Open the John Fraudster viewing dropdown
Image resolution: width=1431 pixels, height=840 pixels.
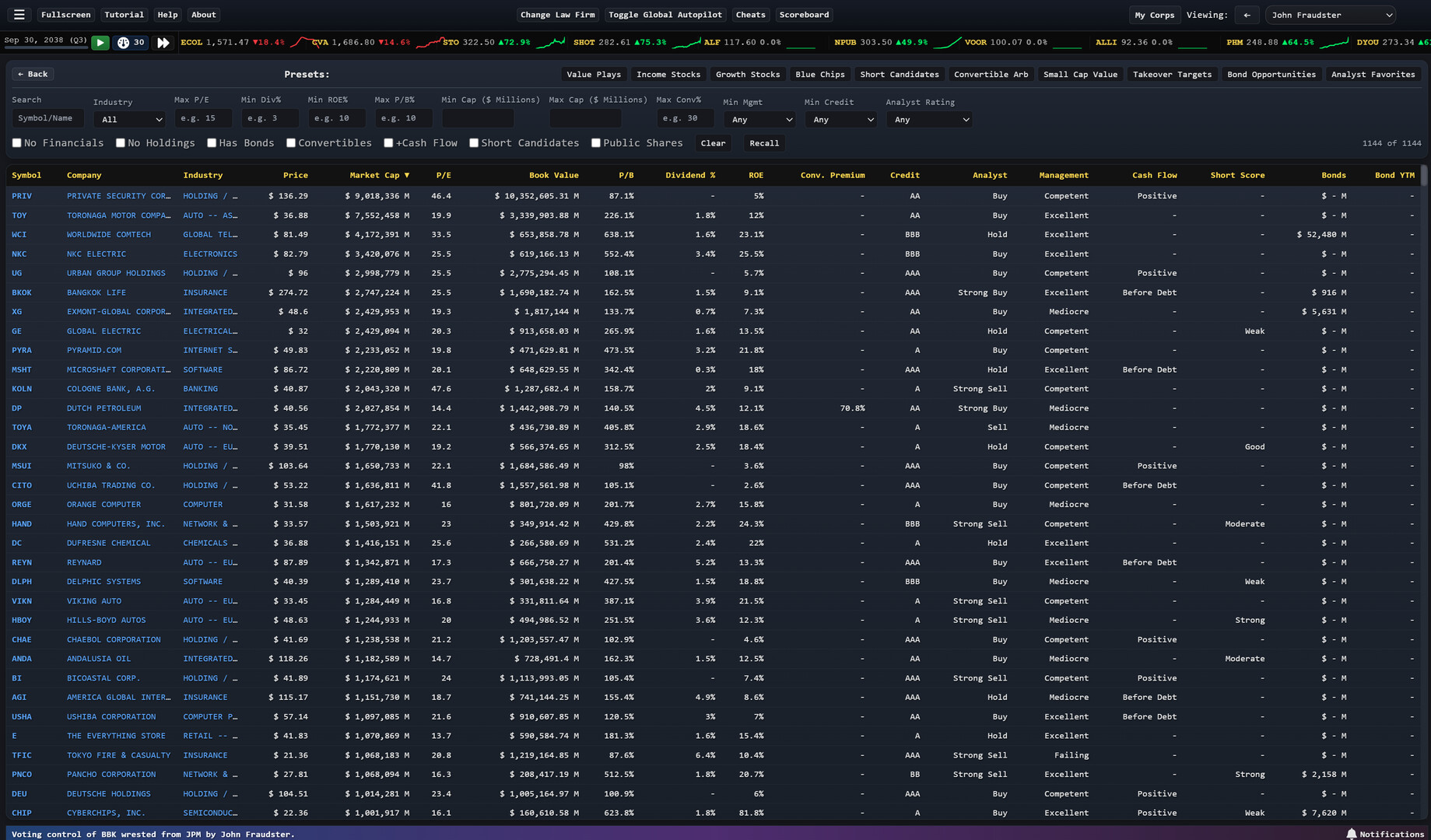click(x=1330, y=15)
